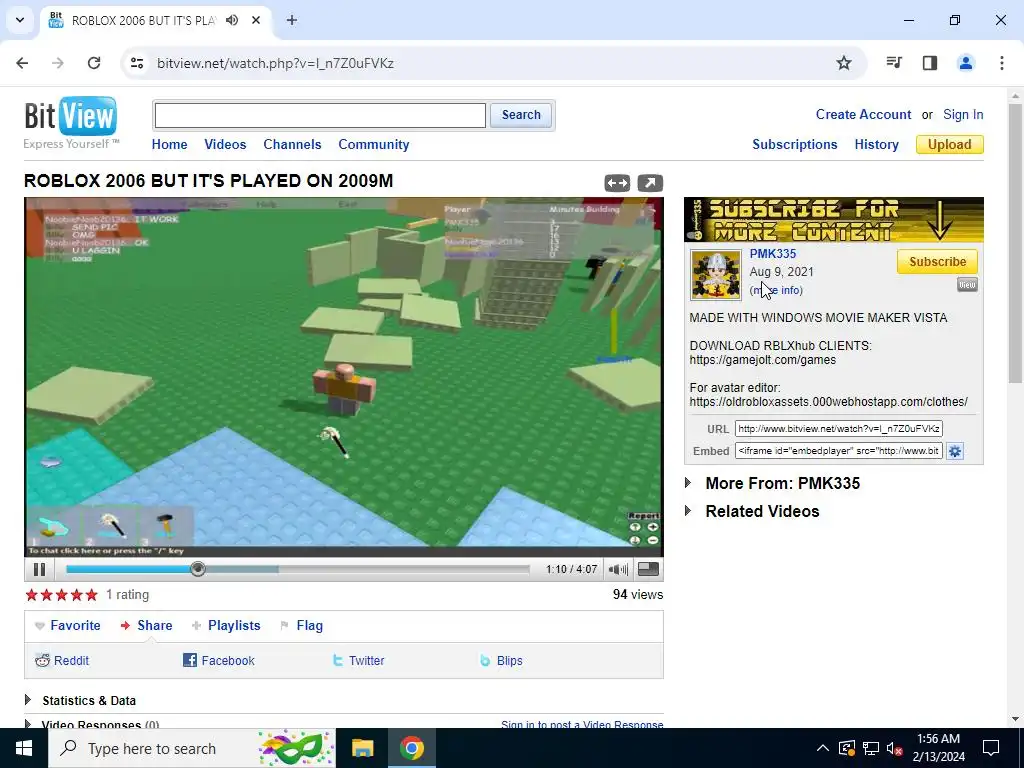
Task: Click the Search button
Action: coord(520,115)
